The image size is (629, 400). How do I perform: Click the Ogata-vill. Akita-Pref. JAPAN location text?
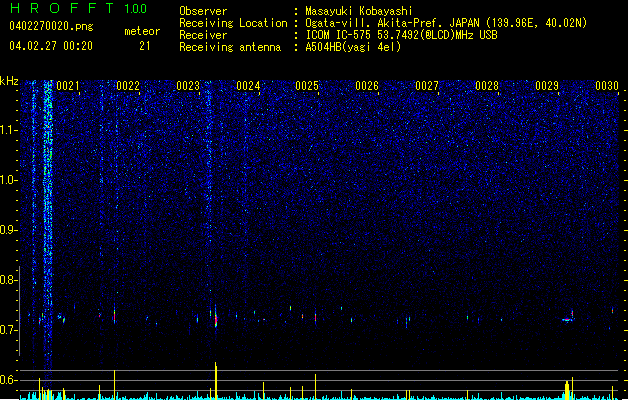(x=446, y=23)
